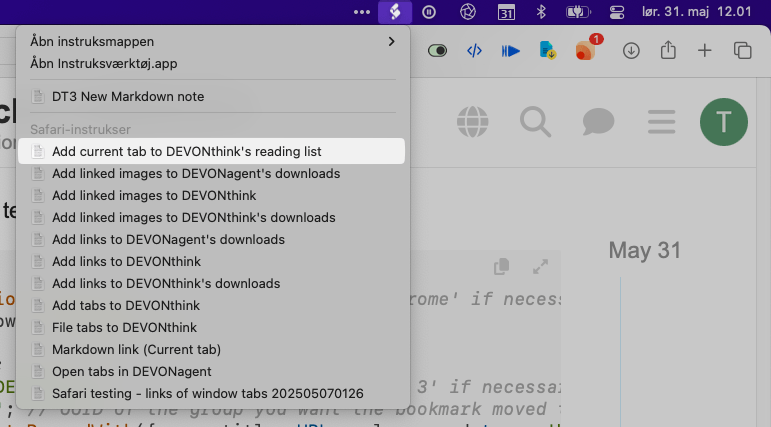Select Åbn Instruksværktøj.app
Screen dimensions: 771x427
(x=212, y=63)
